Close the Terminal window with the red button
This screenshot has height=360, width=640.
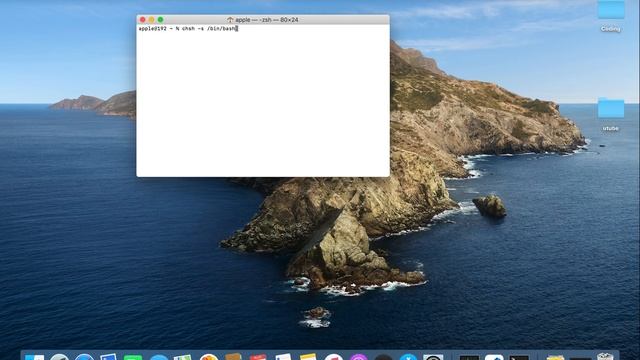(142, 20)
